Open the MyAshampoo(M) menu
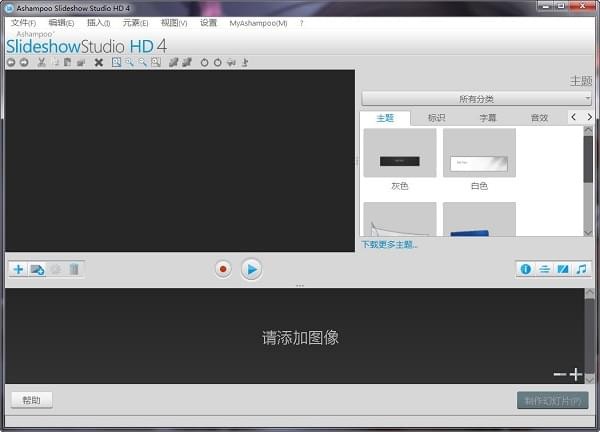The width and height of the screenshot is (600, 432). [x=258, y=23]
